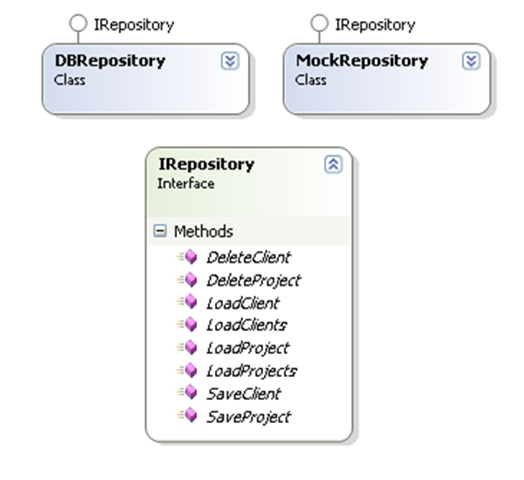Image resolution: width=524 pixels, height=480 pixels.
Task: Click the LoadClients method icon
Action: tap(187, 325)
